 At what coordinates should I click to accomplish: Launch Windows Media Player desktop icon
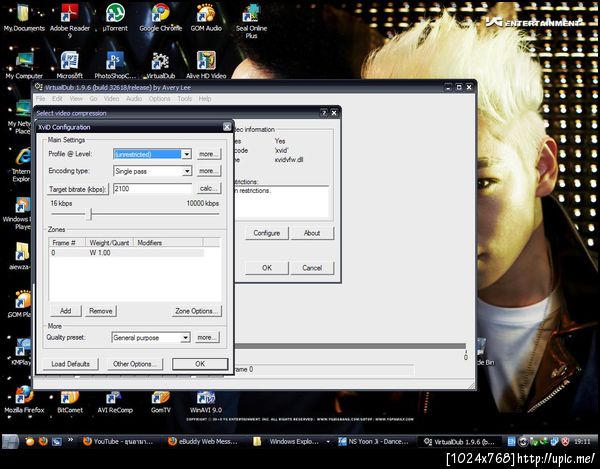(17, 213)
